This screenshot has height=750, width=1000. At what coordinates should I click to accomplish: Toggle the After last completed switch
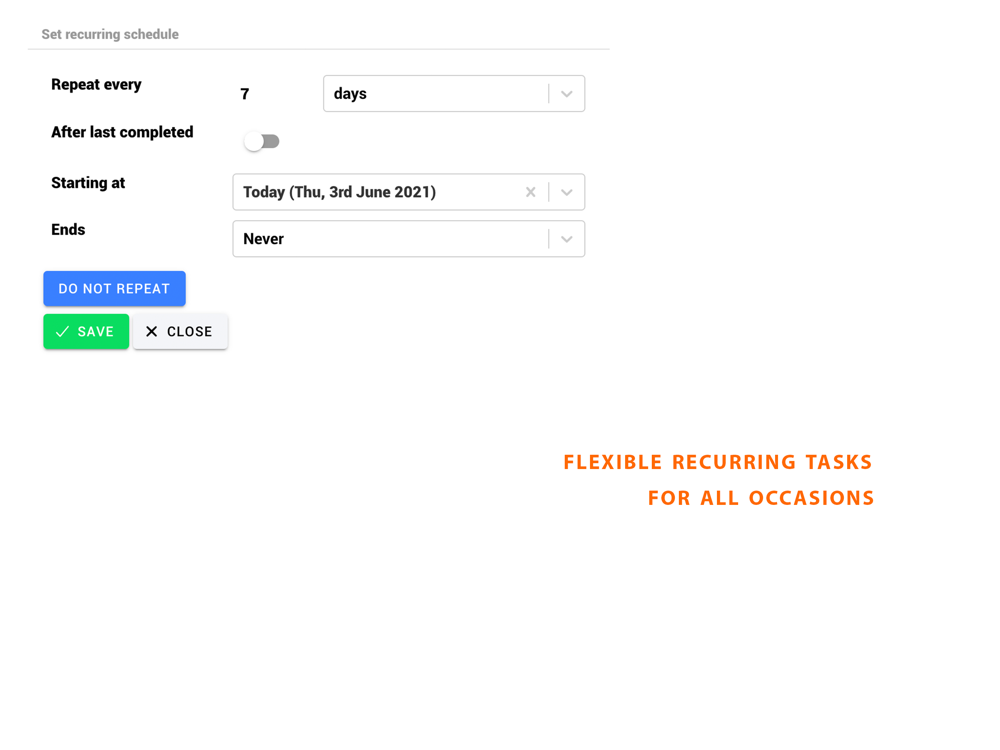261,141
